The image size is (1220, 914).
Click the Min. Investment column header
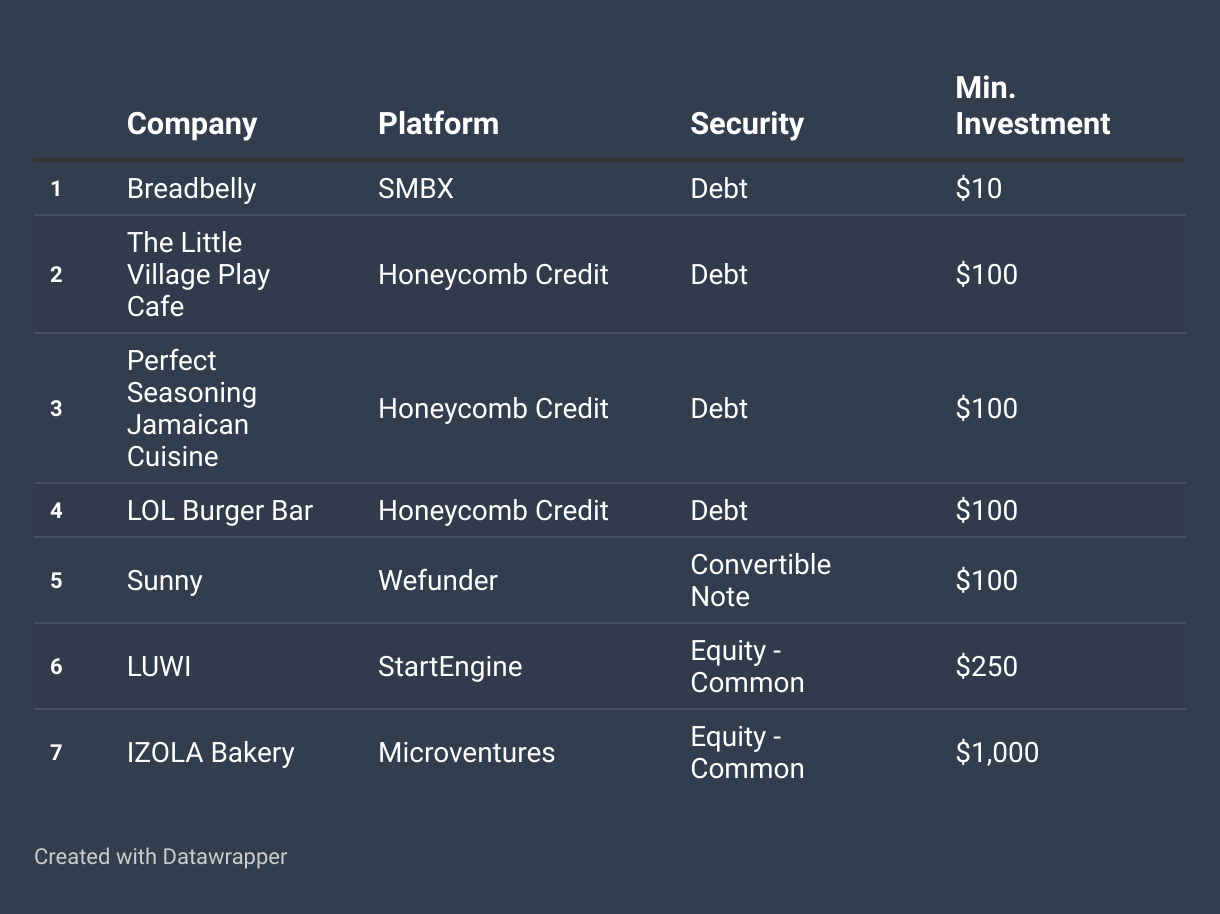point(1033,106)
